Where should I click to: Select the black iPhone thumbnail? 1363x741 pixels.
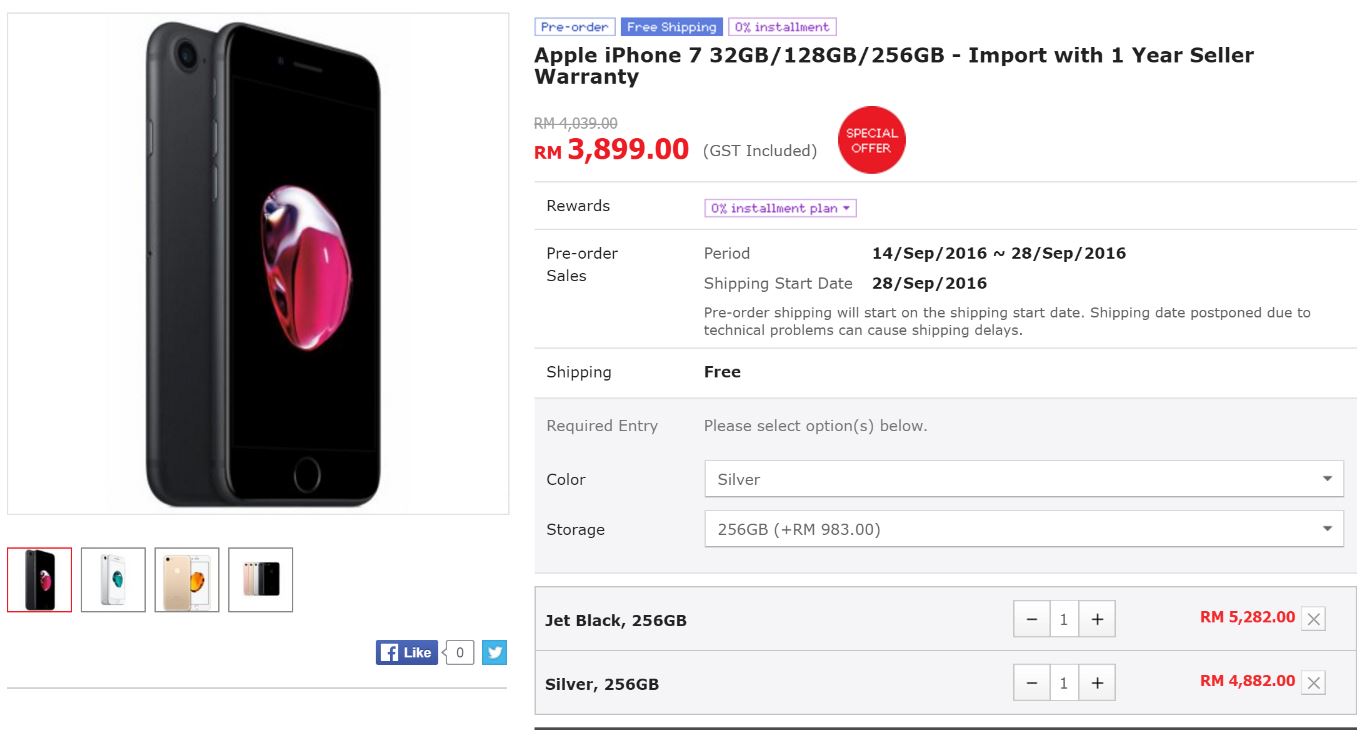pyautogui.click(x=40, y=579)
